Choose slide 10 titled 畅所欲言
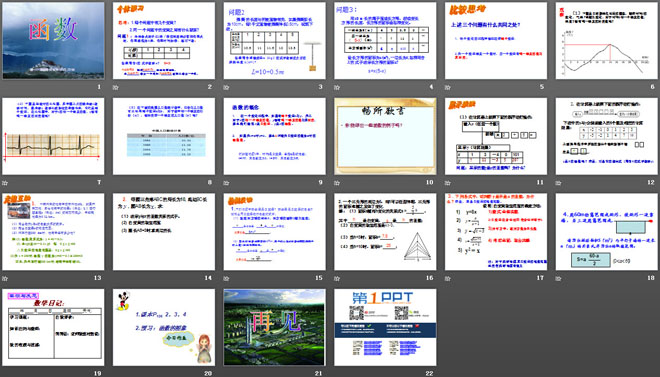 (385, 136)
